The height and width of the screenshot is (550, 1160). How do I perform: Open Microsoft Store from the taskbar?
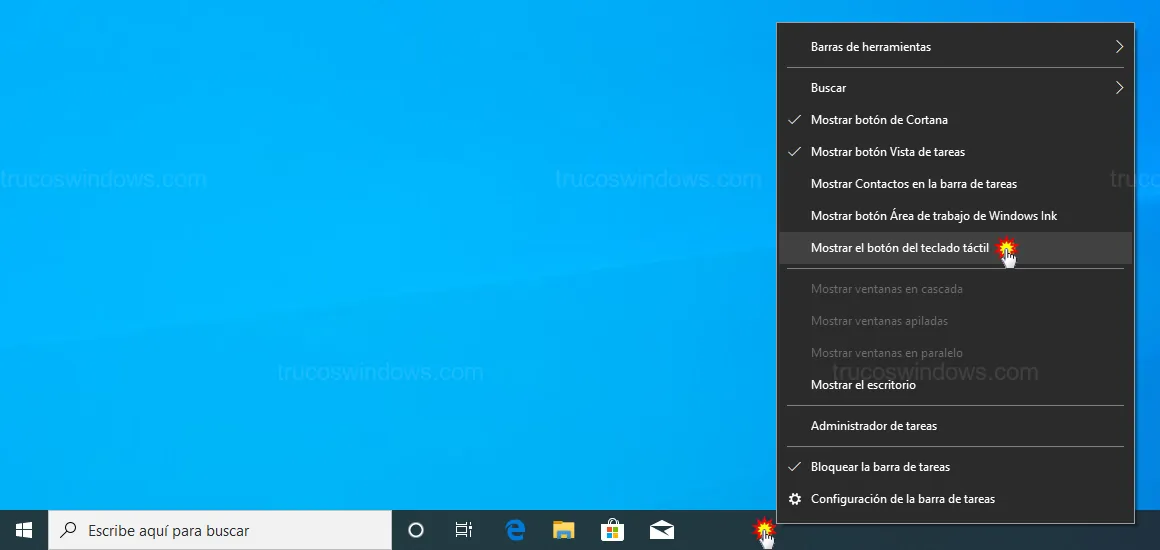[612, 530]
